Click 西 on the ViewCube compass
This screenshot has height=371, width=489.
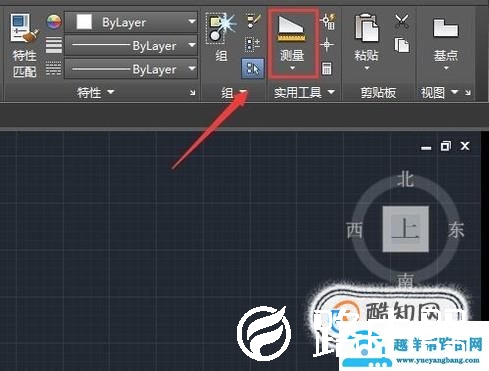(355, 230)
